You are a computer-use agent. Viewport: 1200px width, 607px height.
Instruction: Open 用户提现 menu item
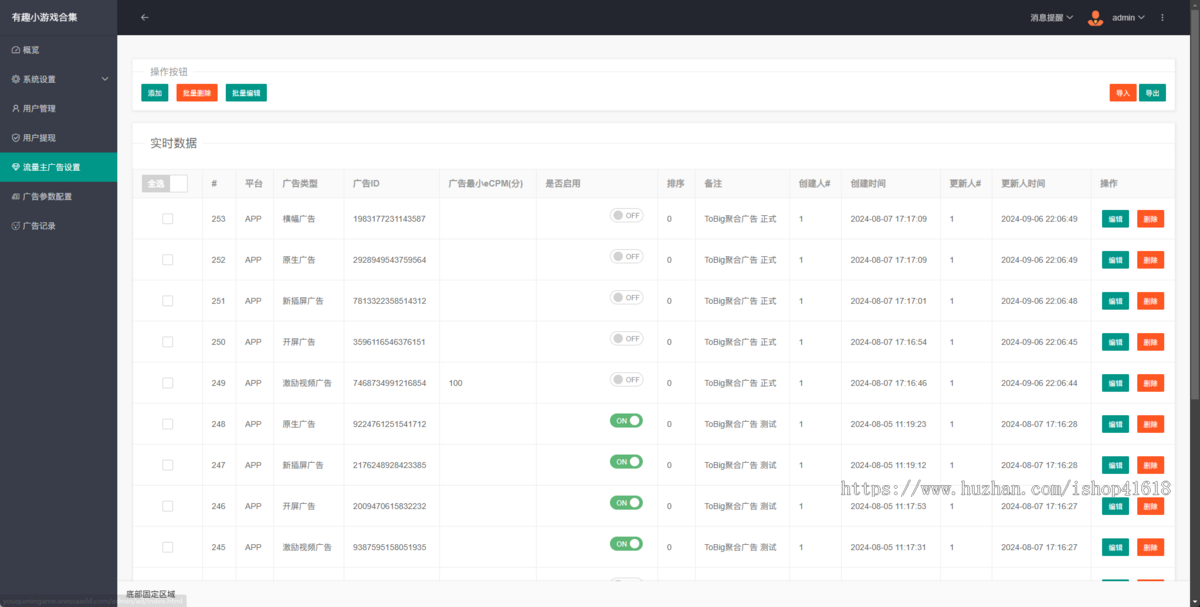58,138
